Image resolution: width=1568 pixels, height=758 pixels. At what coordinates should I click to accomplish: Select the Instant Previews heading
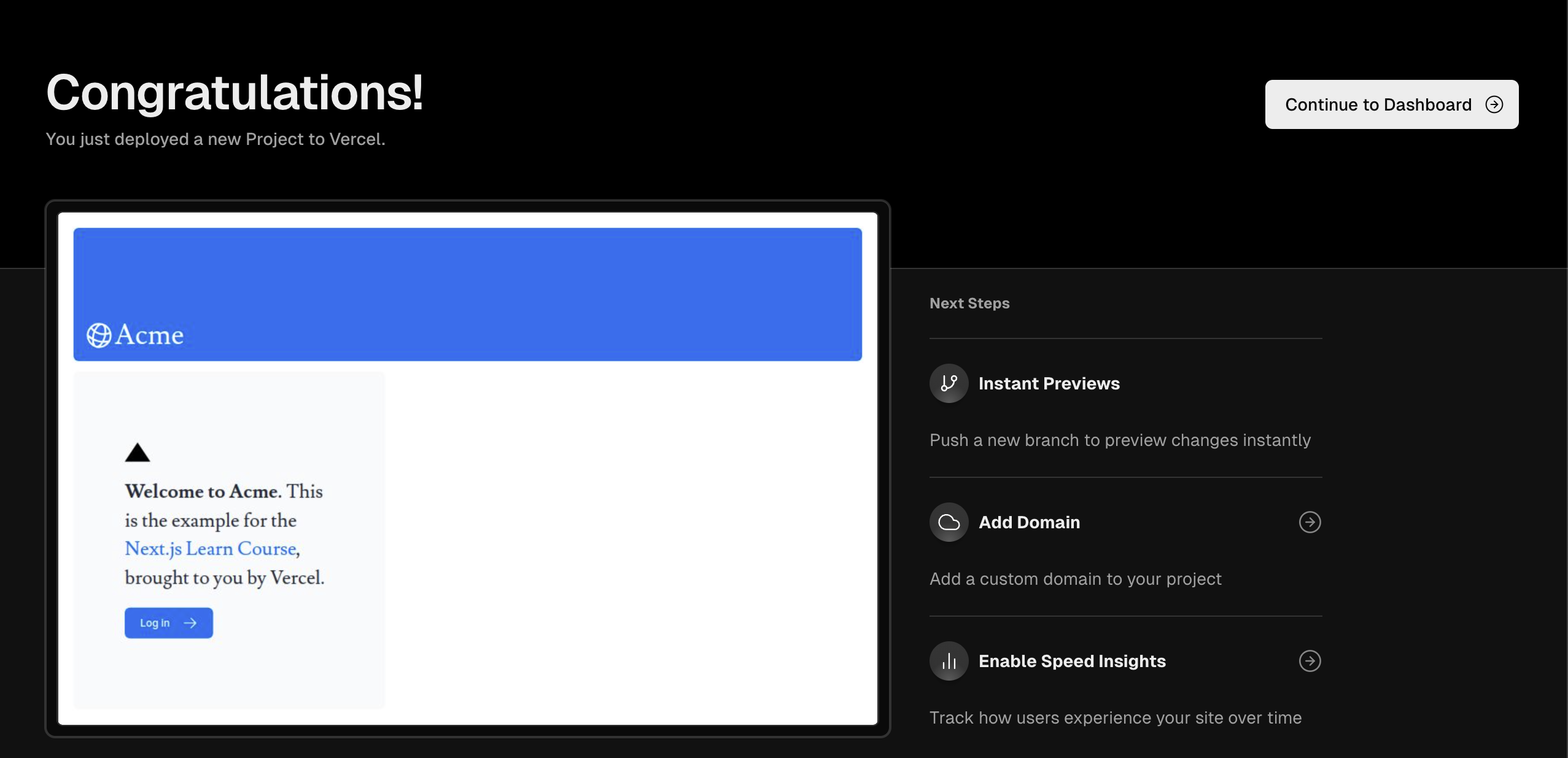(x=1049, y=383)
